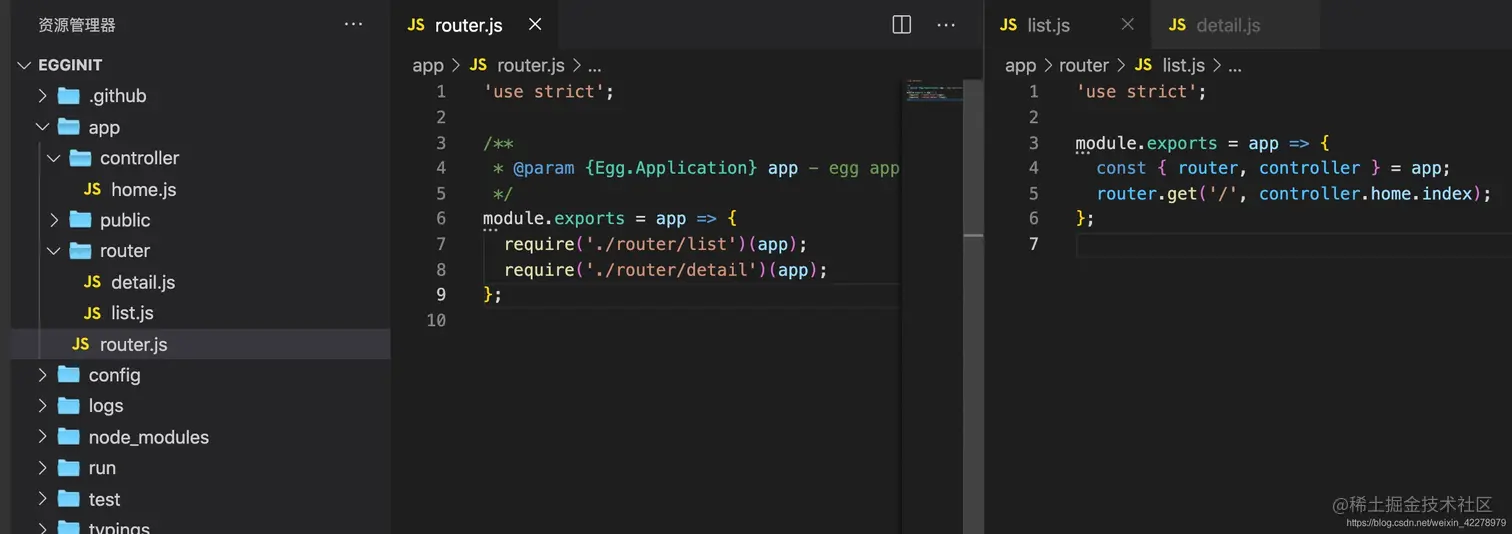Click the node_modules folder icon
This screenshot has height=534, width=1512.
[x=68, y=437]
